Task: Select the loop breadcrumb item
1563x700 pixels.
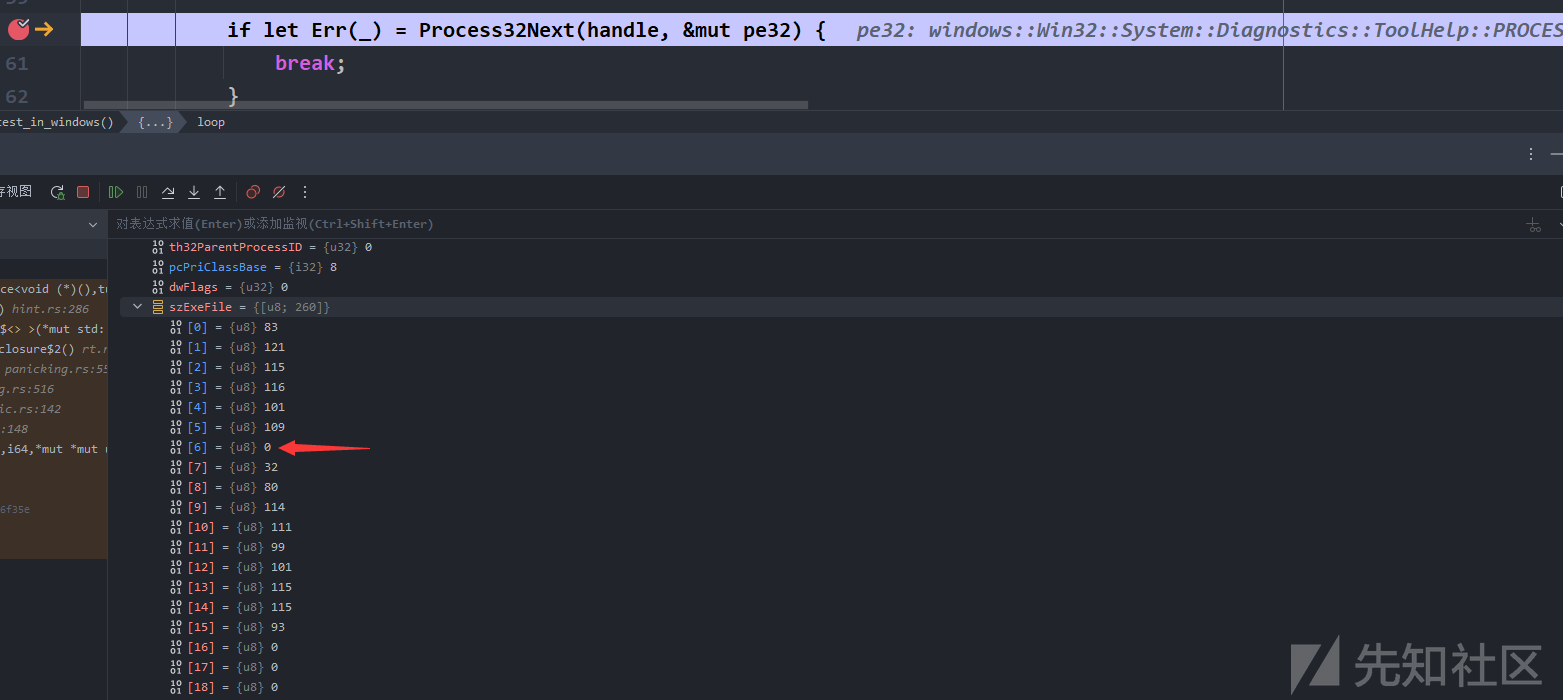Action: (211, 122)
